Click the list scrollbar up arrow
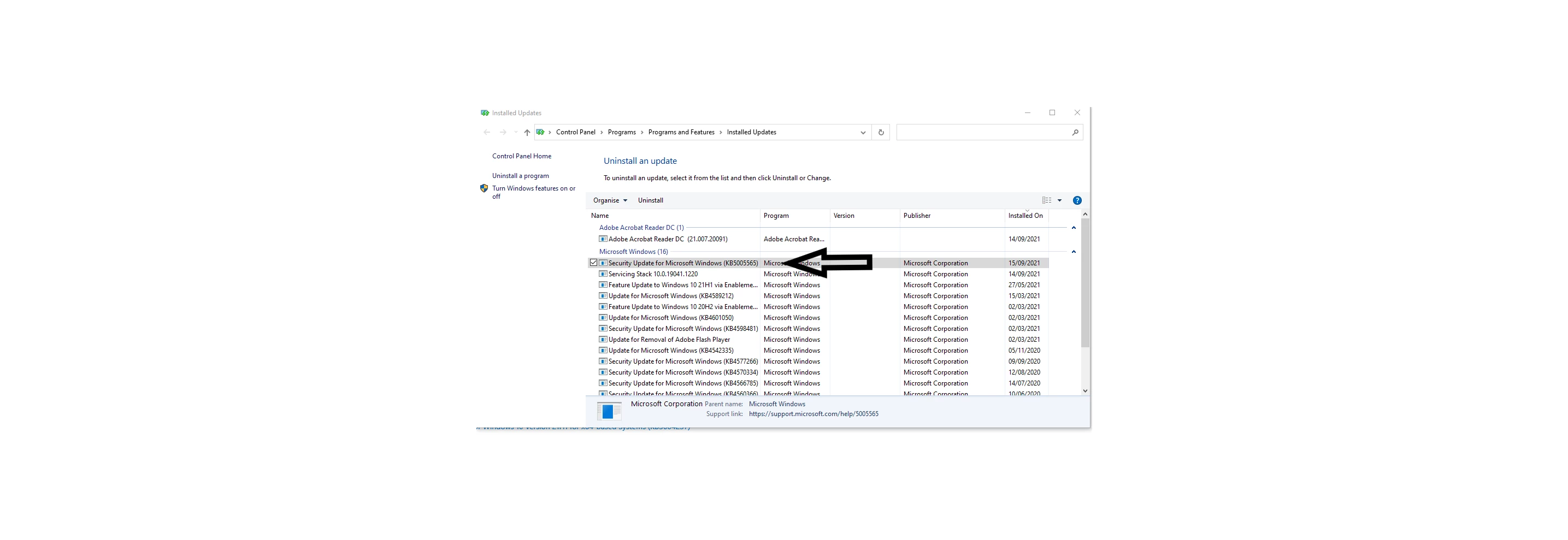The width and height of the screenshot is (1568, 540). pyautogui.click(x=1084, y=215)
